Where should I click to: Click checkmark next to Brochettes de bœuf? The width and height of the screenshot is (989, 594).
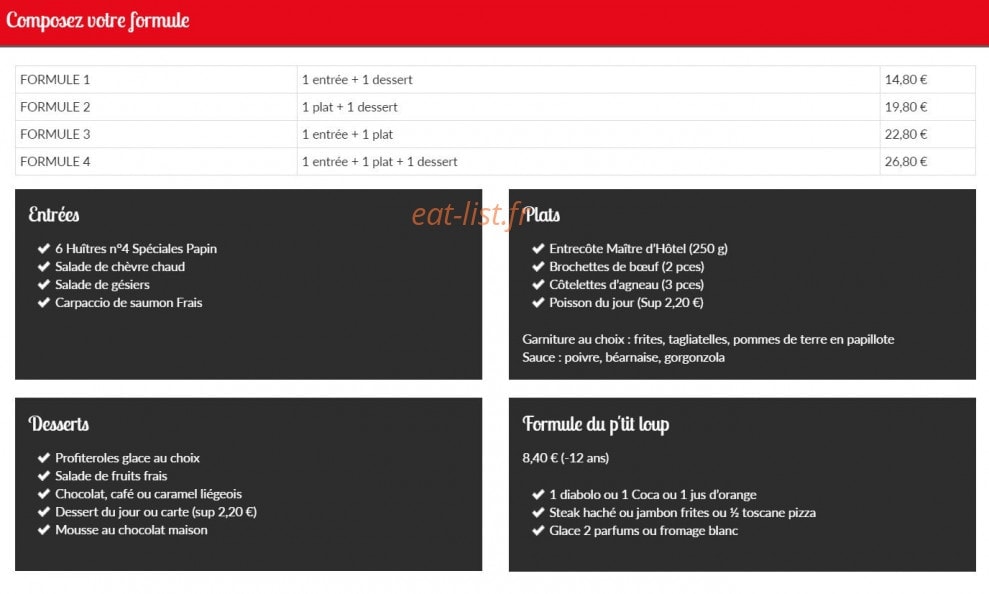click(538, 267)
